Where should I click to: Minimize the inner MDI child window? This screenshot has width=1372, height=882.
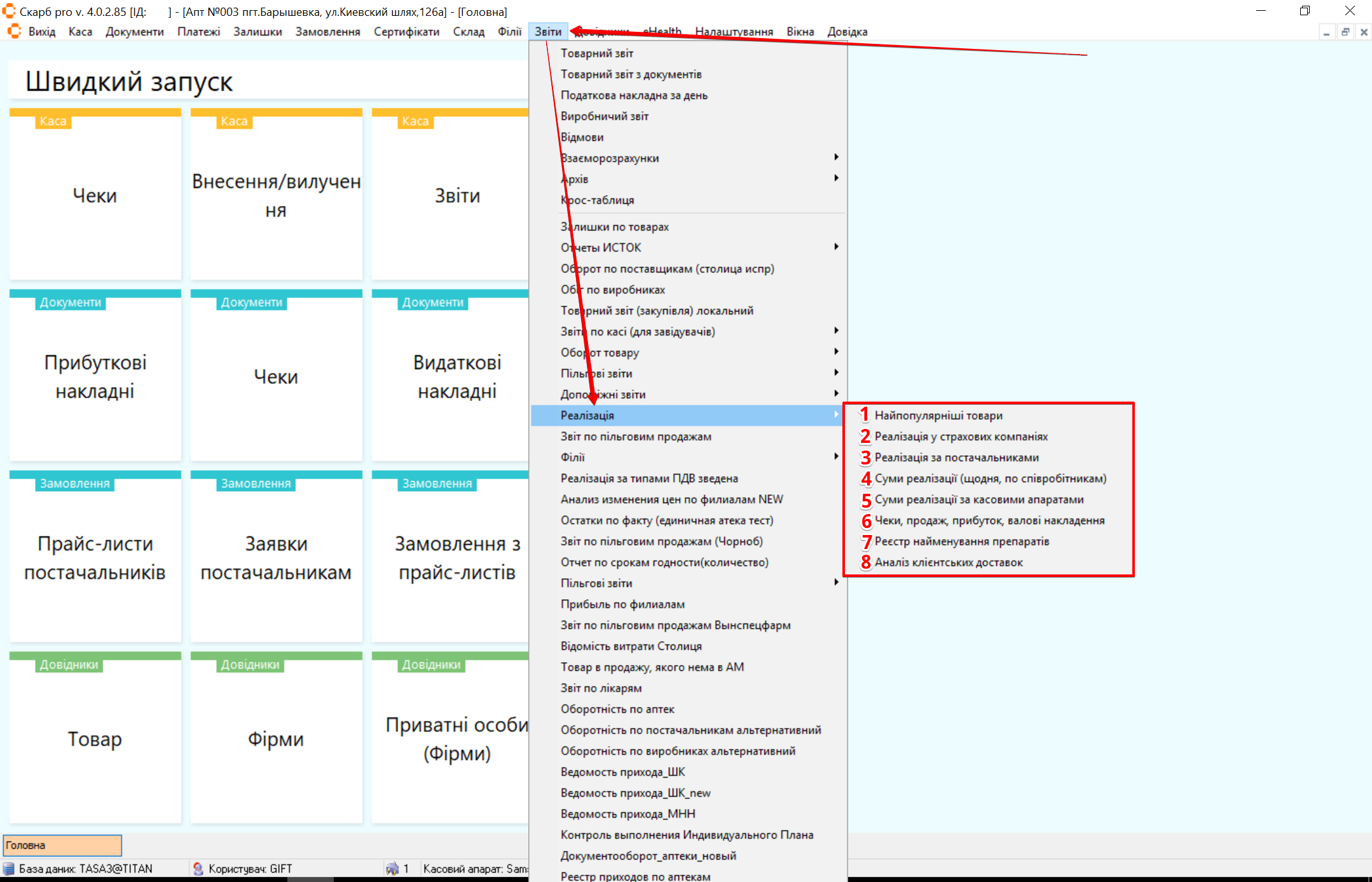(x=1326, y=32)
